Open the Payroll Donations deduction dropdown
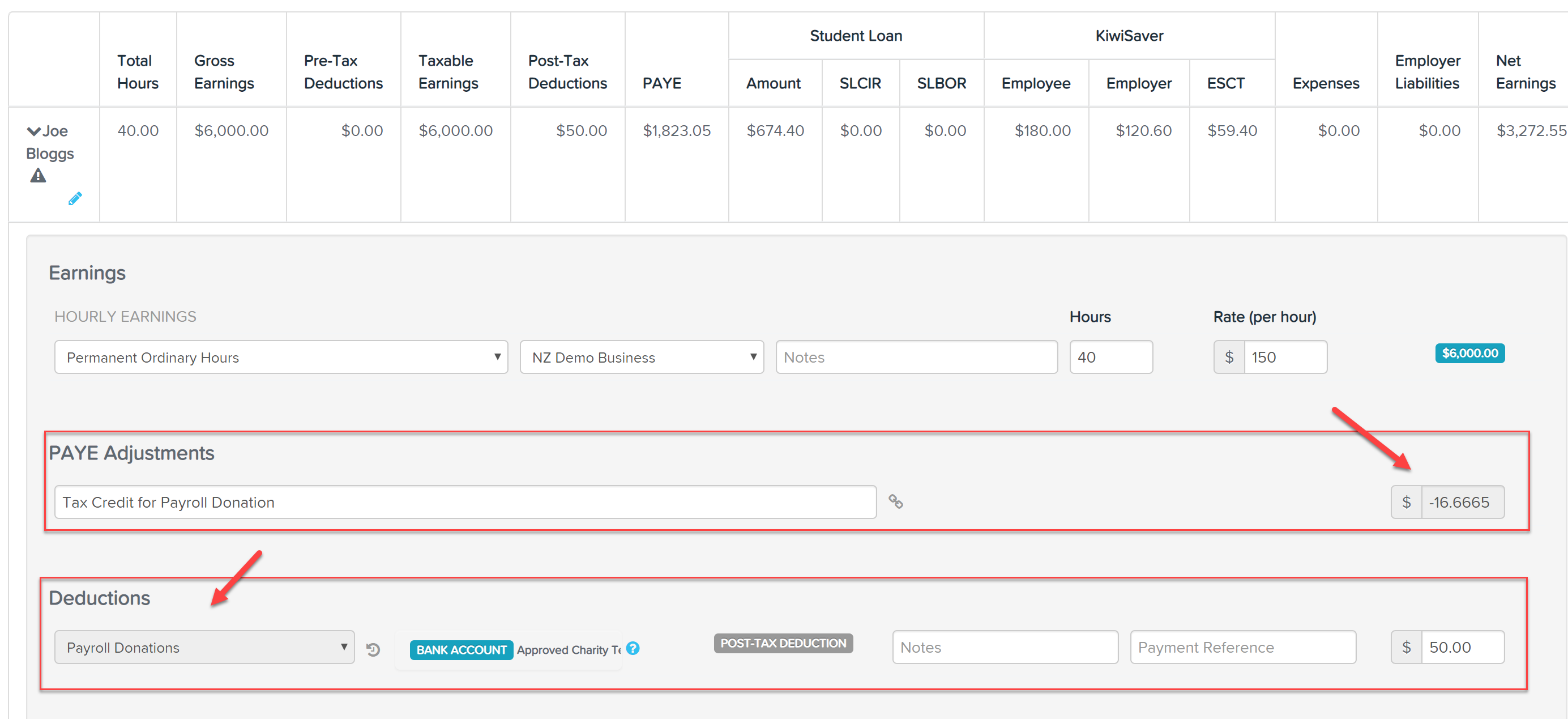Viewport: 1568px width, 719px height. tap(204, 647)
